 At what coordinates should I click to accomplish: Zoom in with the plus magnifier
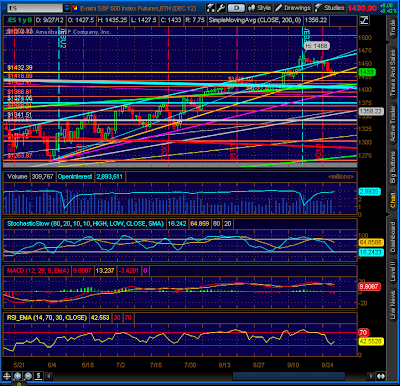click(x=17, y=376)
